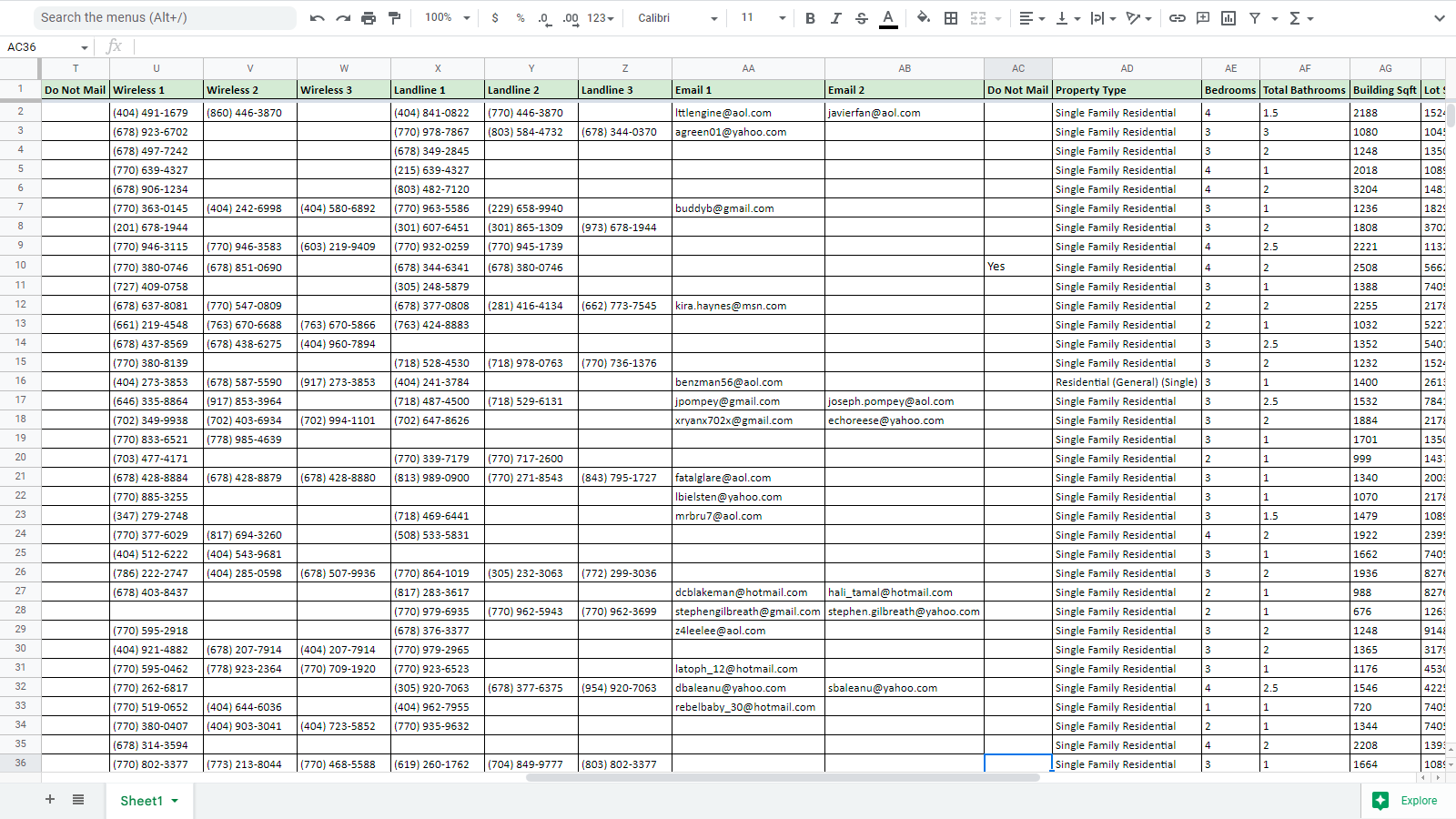Toggle strikethrough formatting

[x=861, y=18]
